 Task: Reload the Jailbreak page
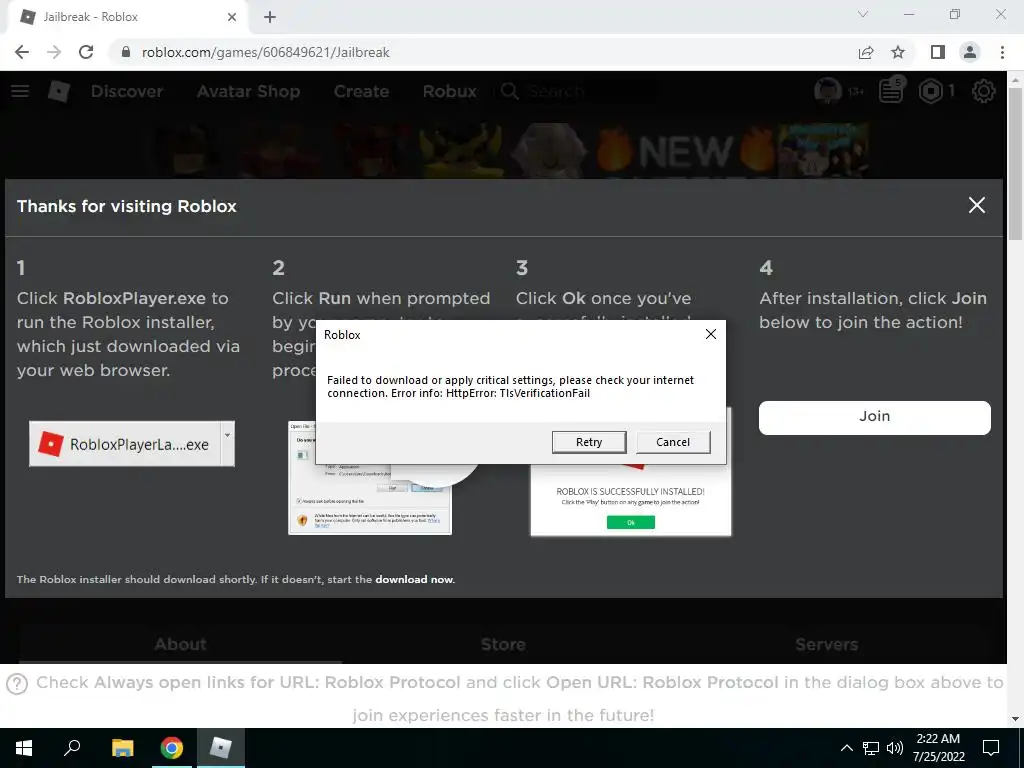[x=86, y=52]
